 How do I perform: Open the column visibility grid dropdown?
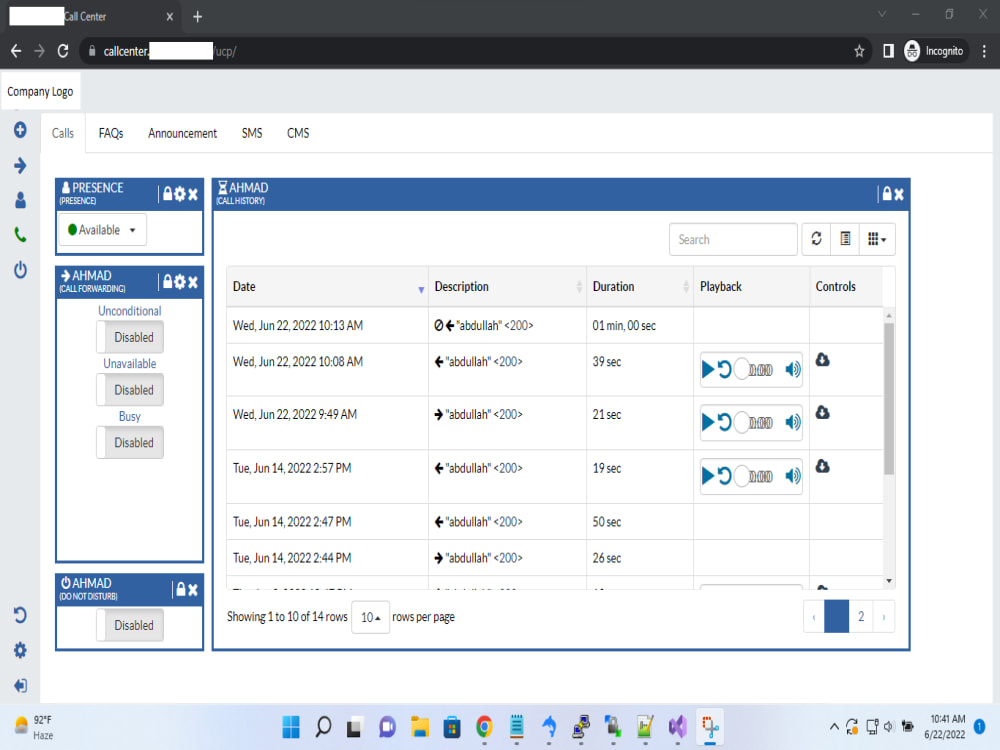(x=876, y=239)
